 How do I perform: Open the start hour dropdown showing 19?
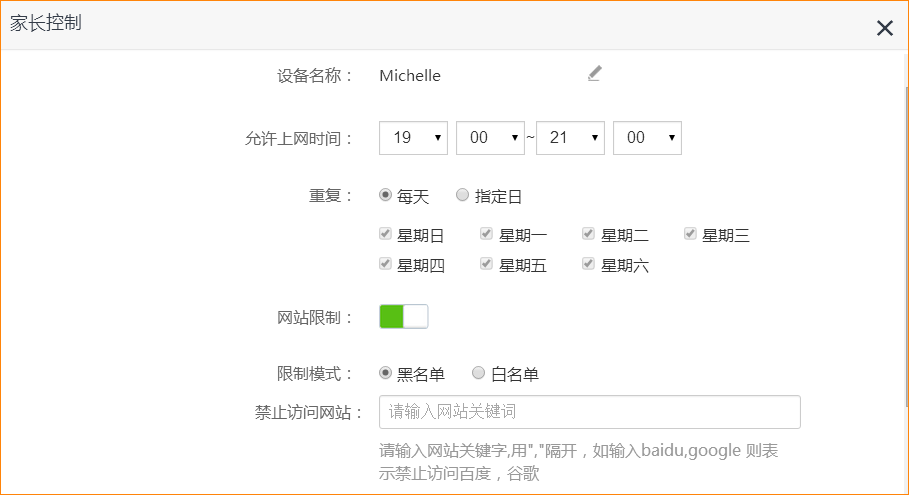click(413, 138)
